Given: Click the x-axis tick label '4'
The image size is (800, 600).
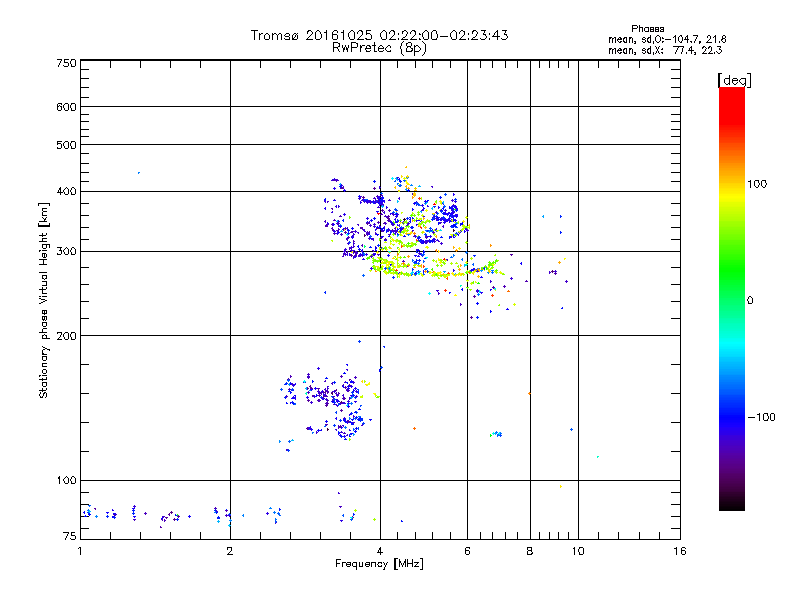Looking at the screenshot, I should (x=380, y=551).
